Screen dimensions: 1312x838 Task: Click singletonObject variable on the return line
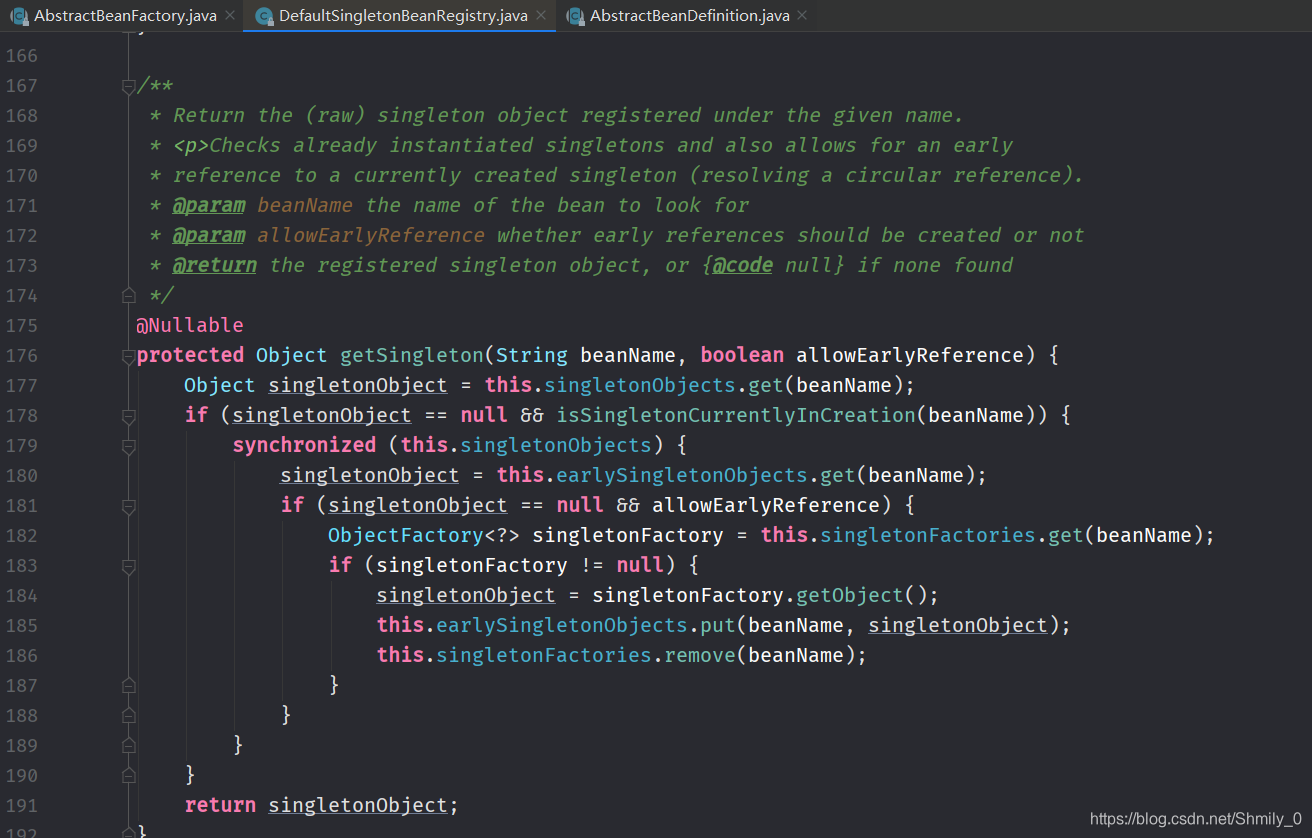tap(358, 805)
